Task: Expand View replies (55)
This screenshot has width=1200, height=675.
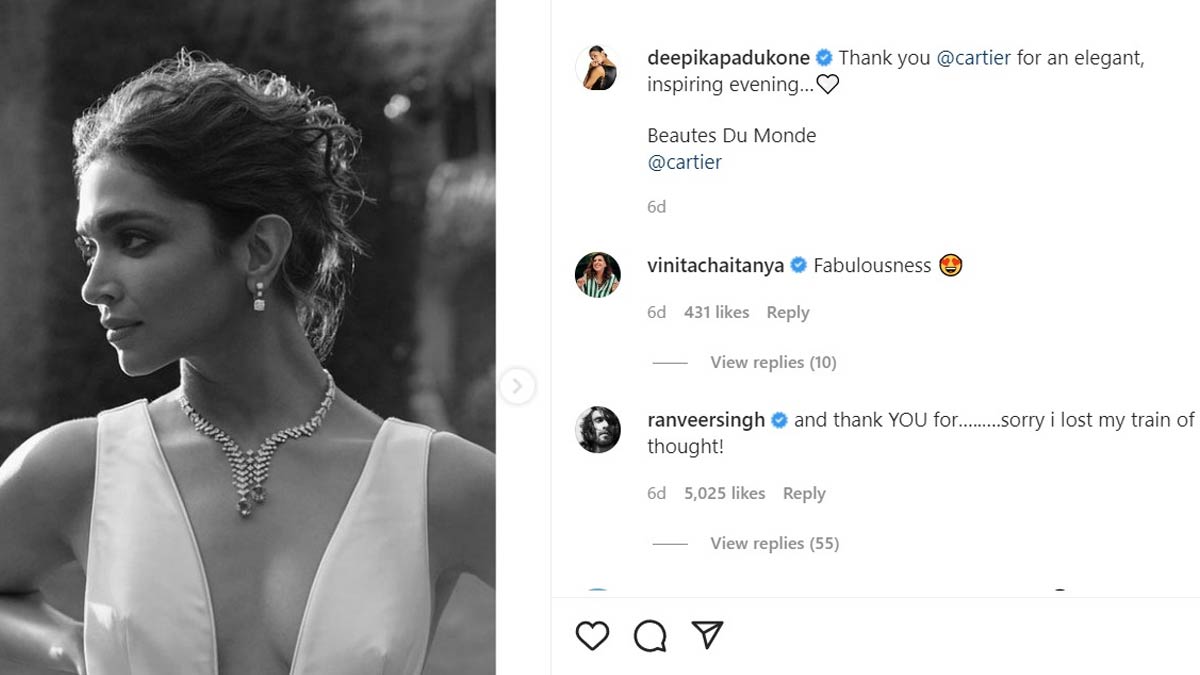Action: click(774, 543)
